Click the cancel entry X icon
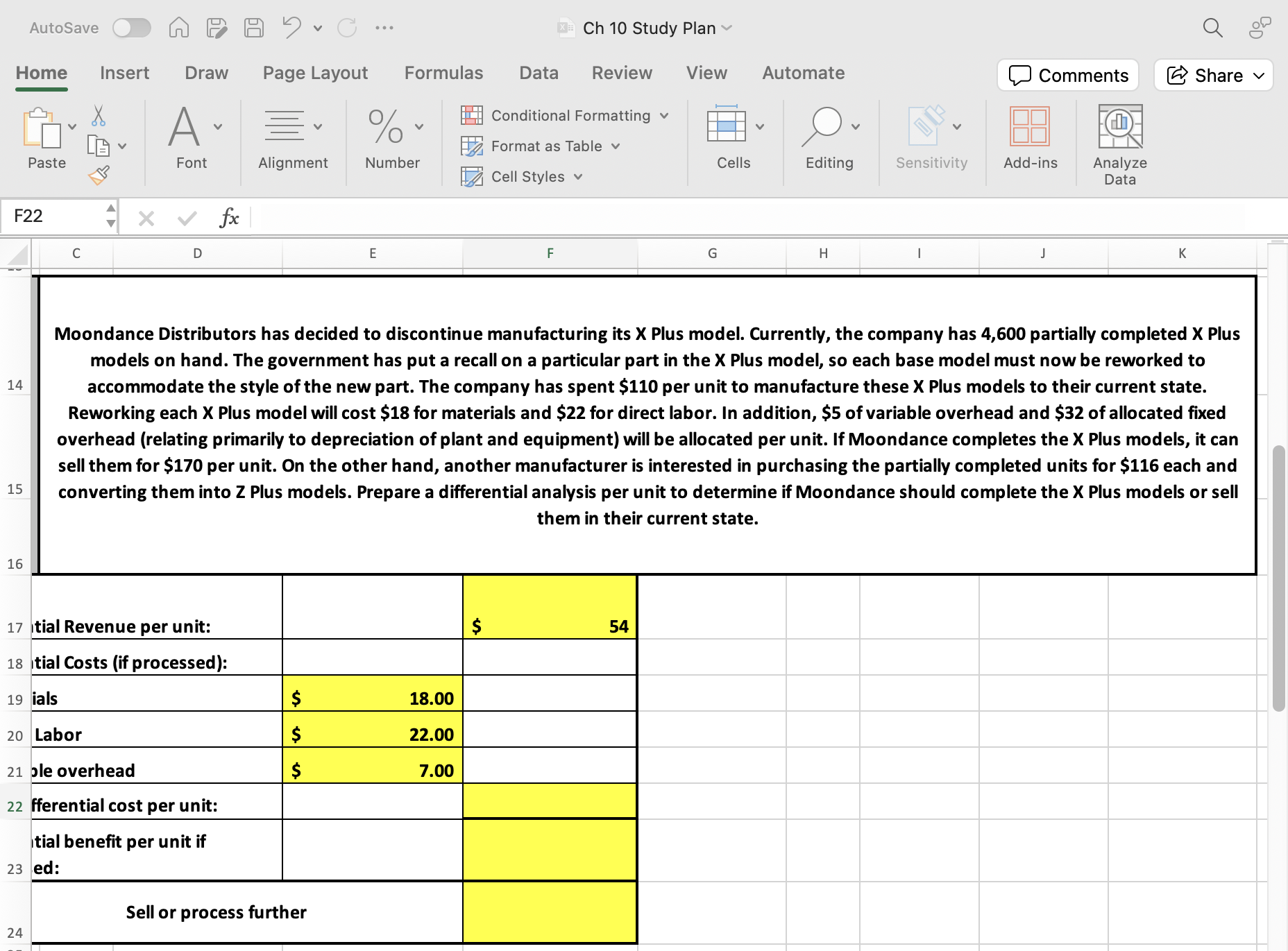The height and width of the screenshot is (951, 1288). tap(146, 219)
